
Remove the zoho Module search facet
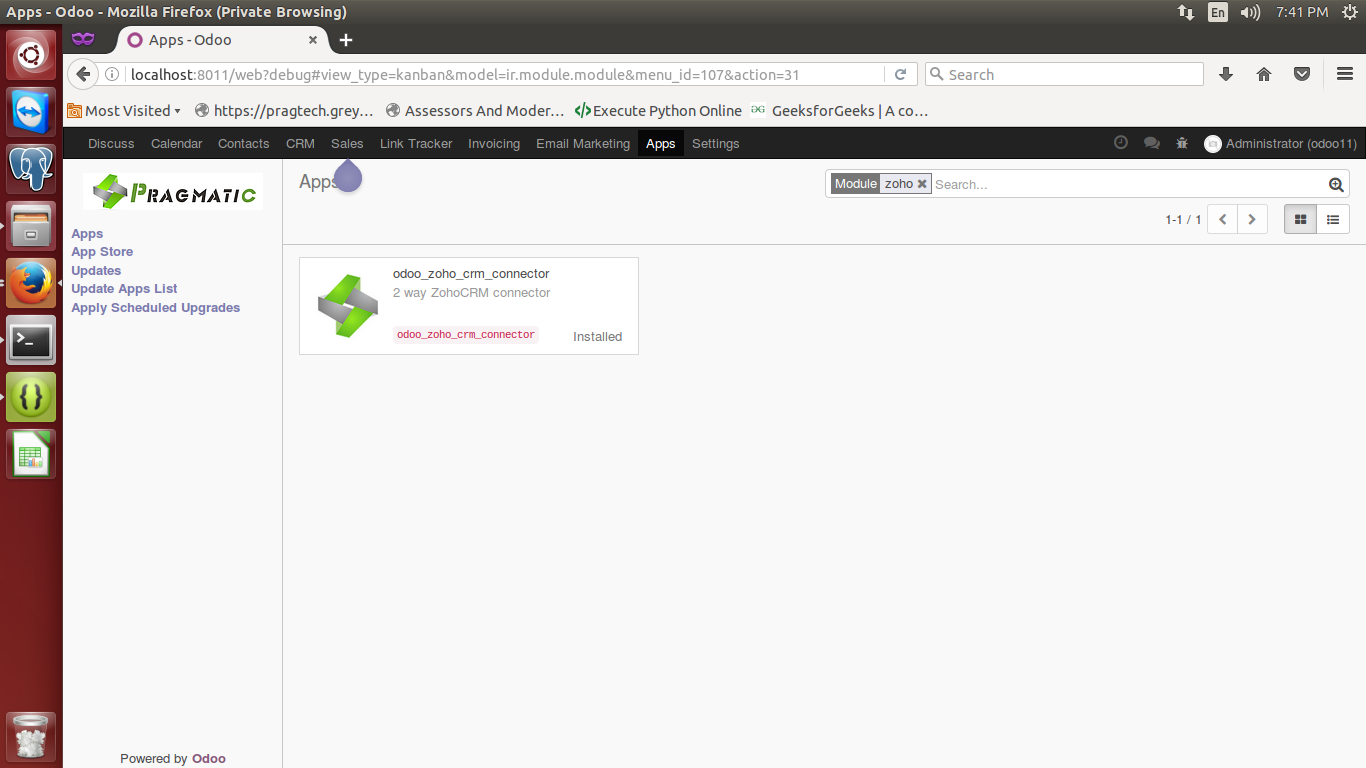coord(922,184)
